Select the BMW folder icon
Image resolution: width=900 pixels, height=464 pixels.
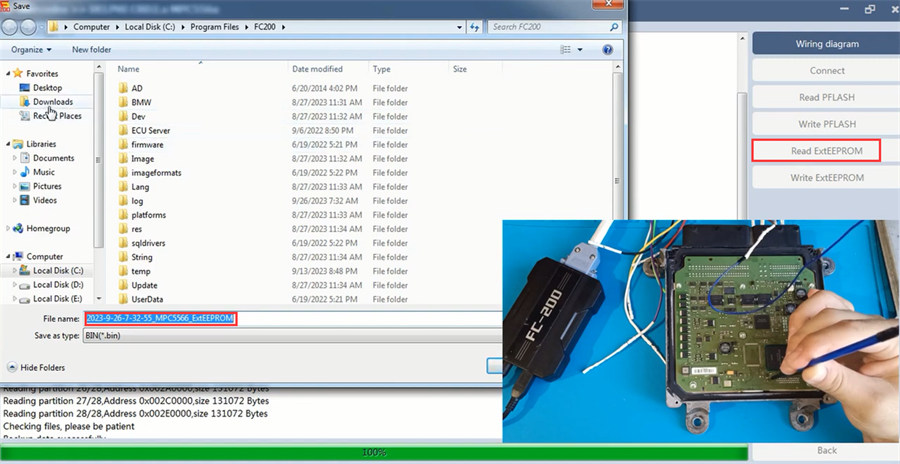coord(123,102)
